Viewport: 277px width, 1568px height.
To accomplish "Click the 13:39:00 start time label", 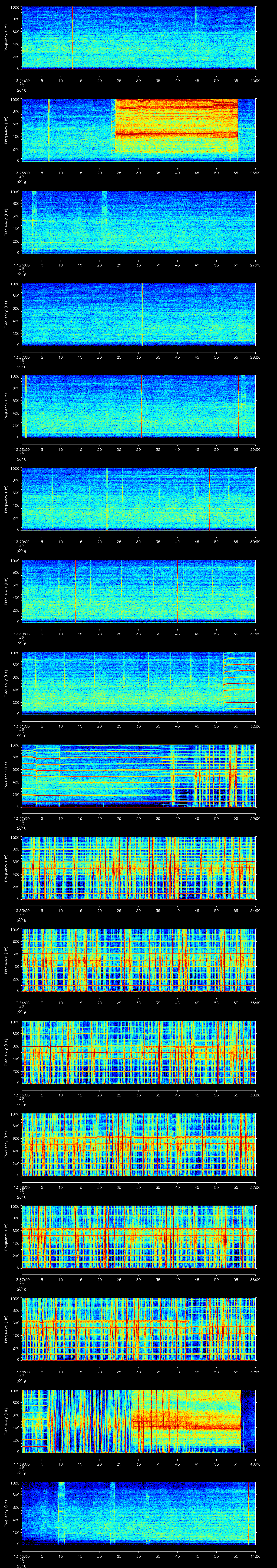I will click(22, 1463).
